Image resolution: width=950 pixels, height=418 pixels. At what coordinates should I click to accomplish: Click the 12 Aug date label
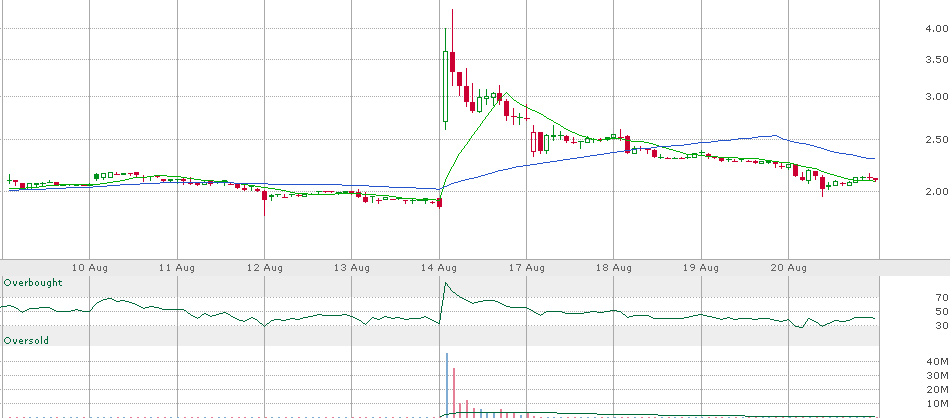click(265, 268)
